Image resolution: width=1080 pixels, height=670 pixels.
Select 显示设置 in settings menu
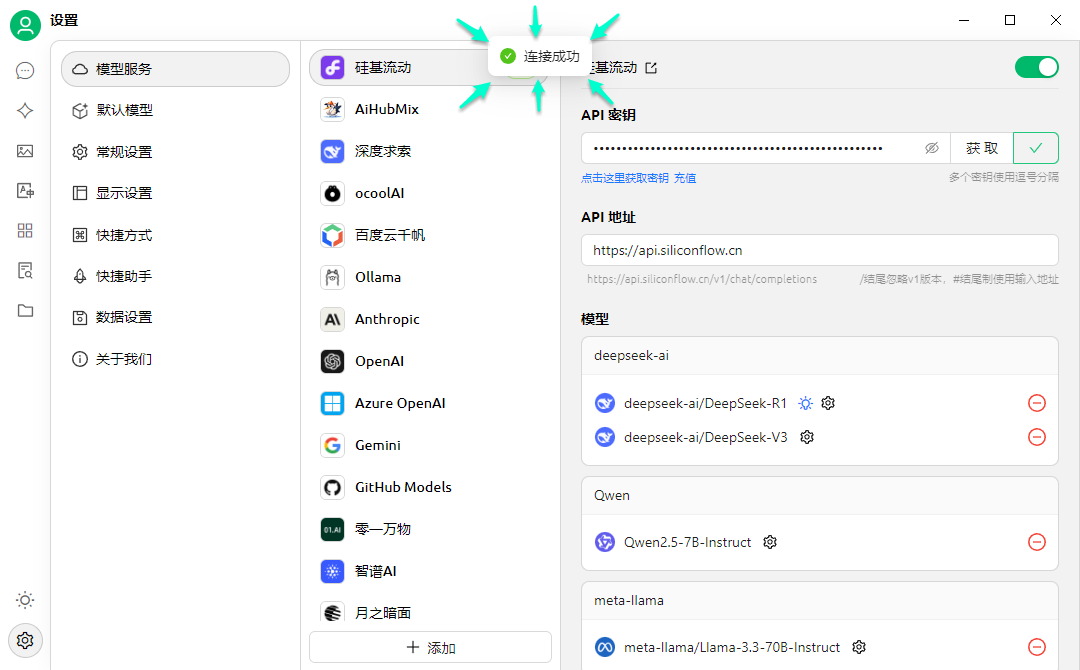pos(124,193)
